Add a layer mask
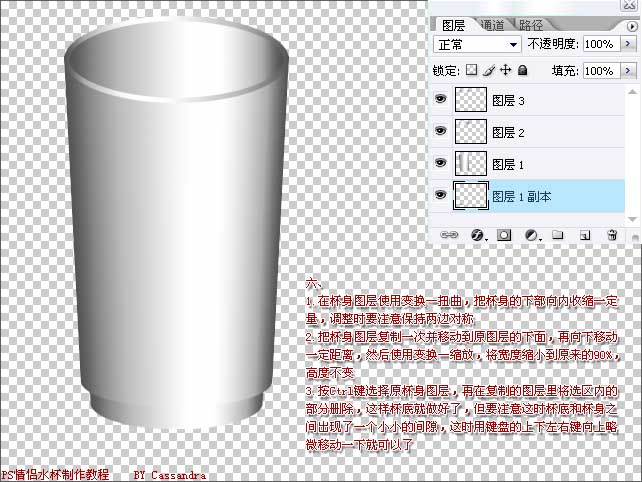 [x=504, y=235]
